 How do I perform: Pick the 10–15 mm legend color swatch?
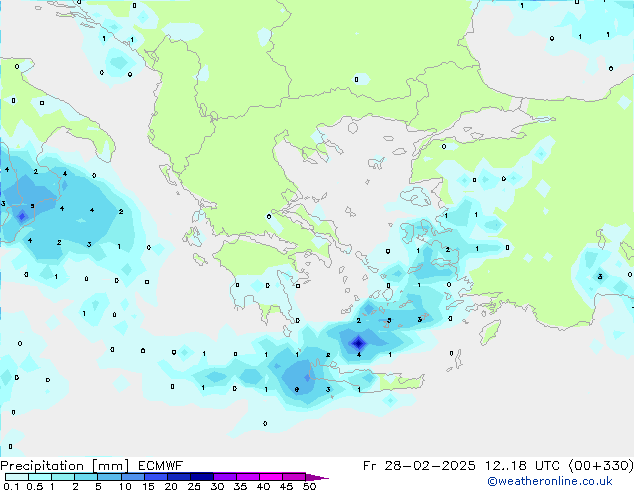[132, 477]
